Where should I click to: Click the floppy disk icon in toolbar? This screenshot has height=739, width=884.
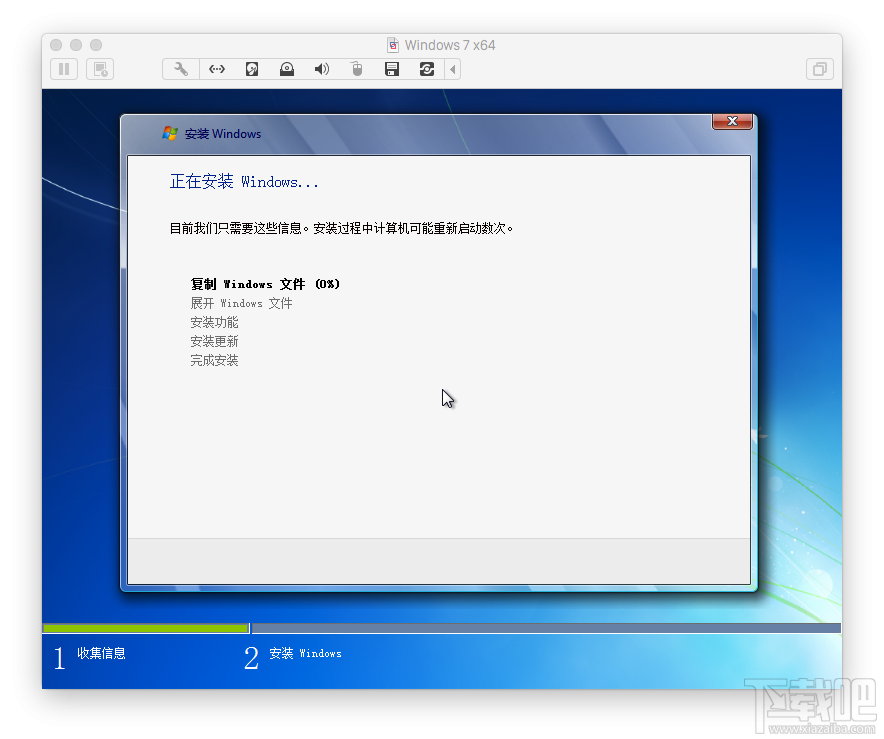coord(392,69)
